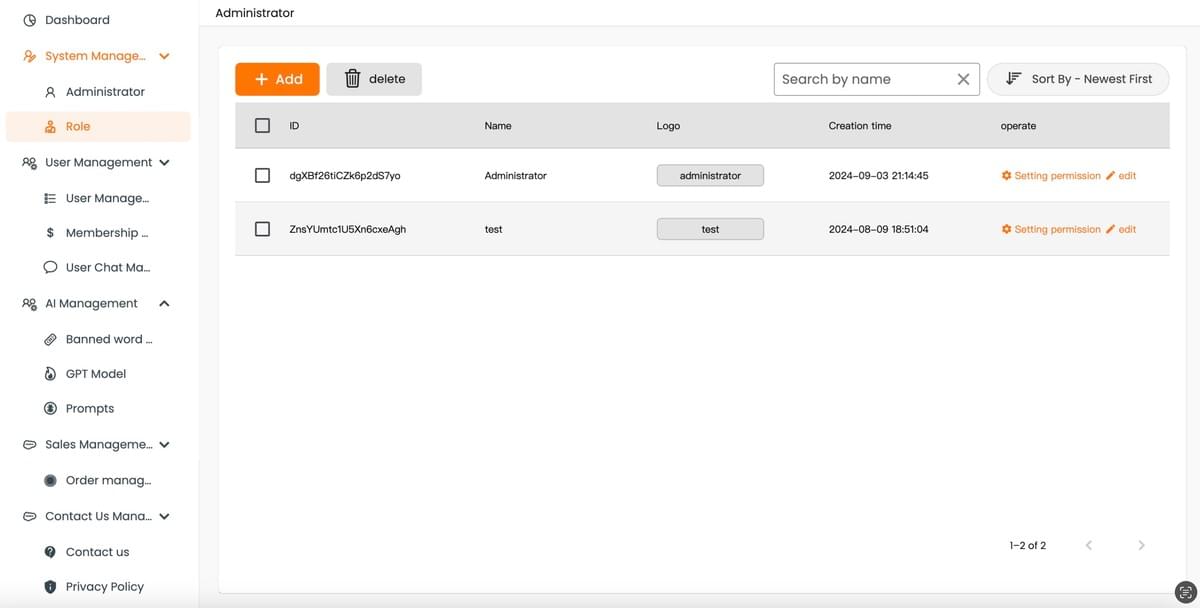Tick the checkbox for test role
This screenshot has height=608, width=1200.
tap(262, 229)
